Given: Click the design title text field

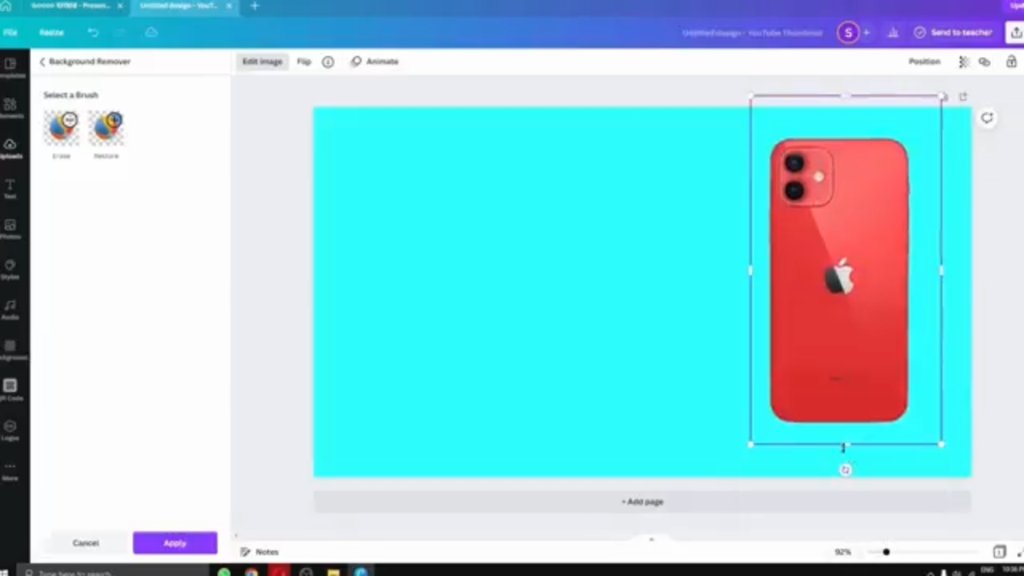Looking at the screenshot, I should pyautogui.click(x=752, y=32).
